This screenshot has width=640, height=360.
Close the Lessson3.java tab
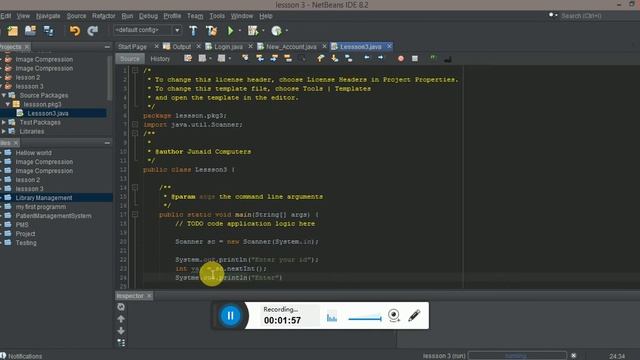pos(389,47)
